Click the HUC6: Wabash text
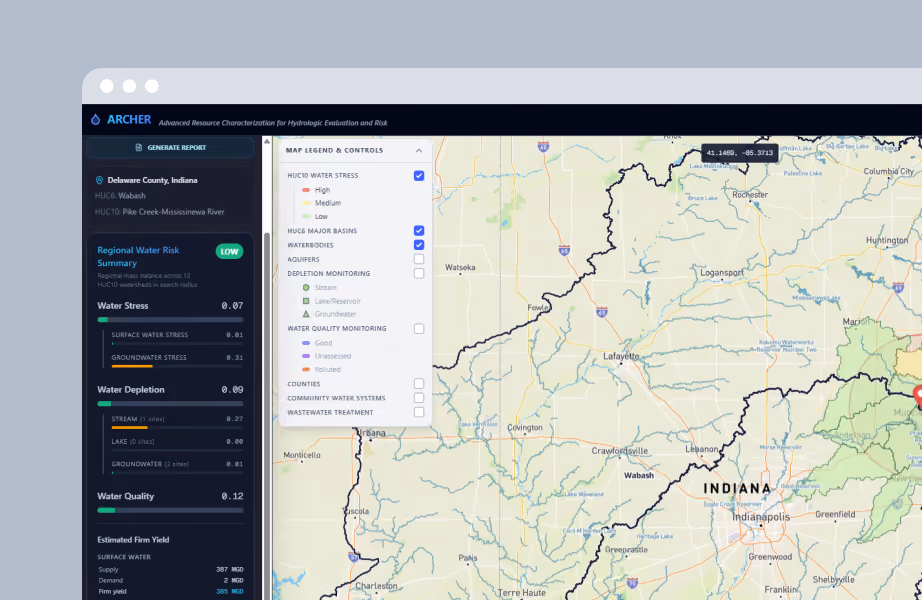Image resolution: width=922 pixels, height=600 pixels. click(x=120, y=196)
